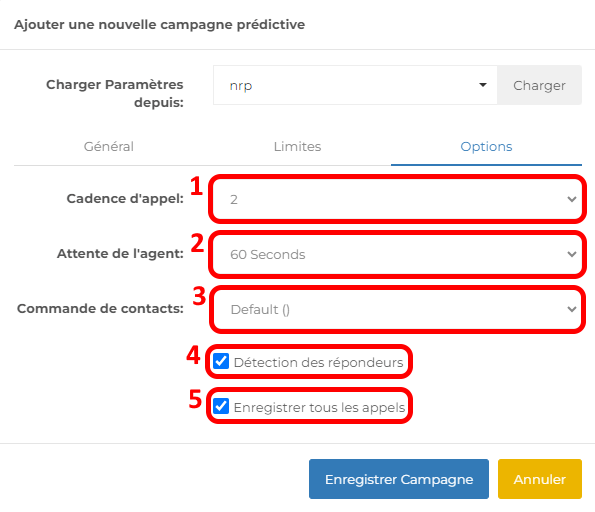Expand the Default () contacts order dropdown

coord(397,309)
